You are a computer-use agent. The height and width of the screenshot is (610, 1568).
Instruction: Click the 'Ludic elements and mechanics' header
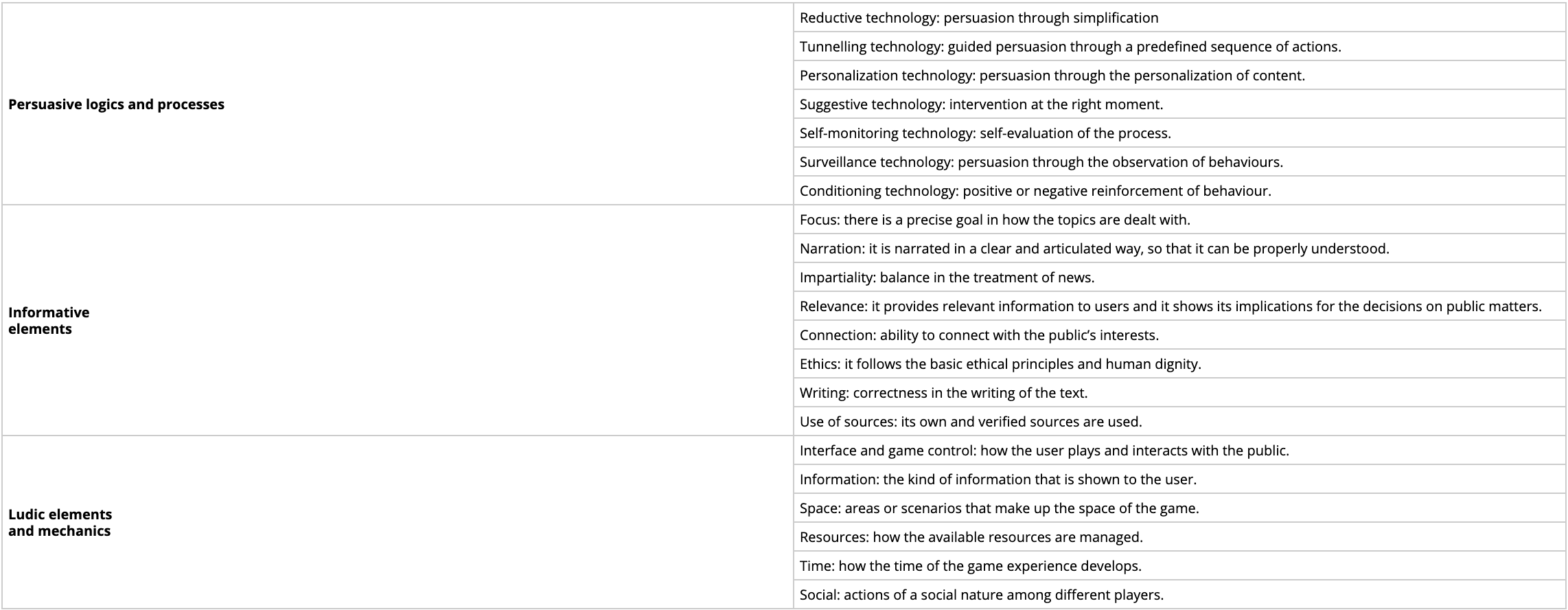pos(60,523)
